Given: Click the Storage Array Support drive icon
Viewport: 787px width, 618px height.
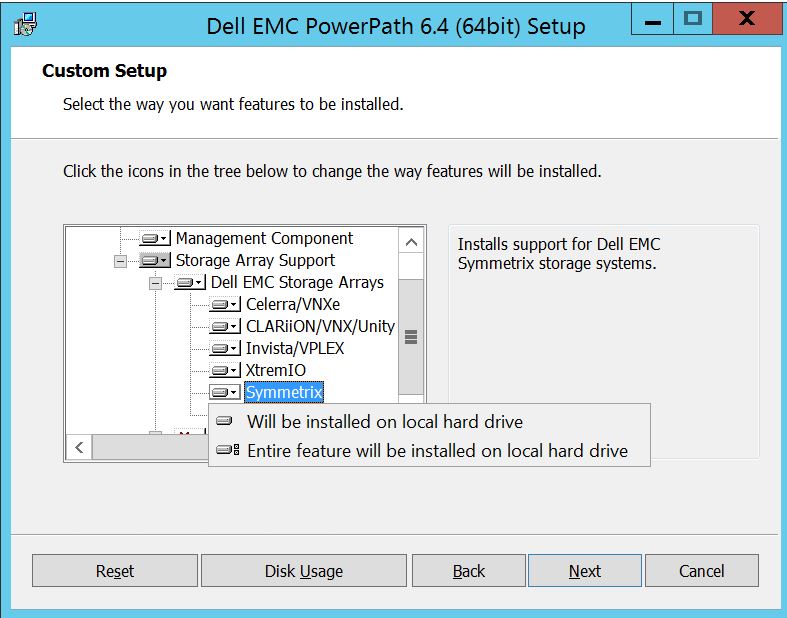Looking at the screenshot, I should pos(155,261).
